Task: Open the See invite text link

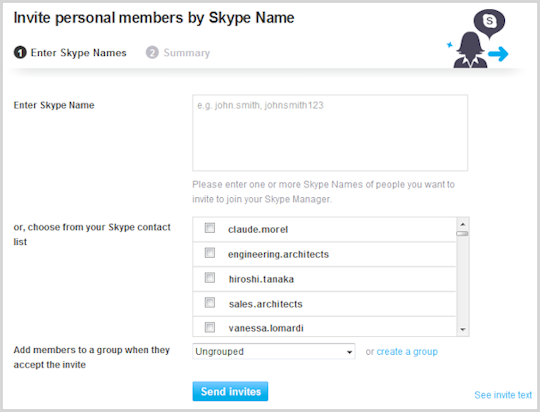Action: [x=503, y=395]
